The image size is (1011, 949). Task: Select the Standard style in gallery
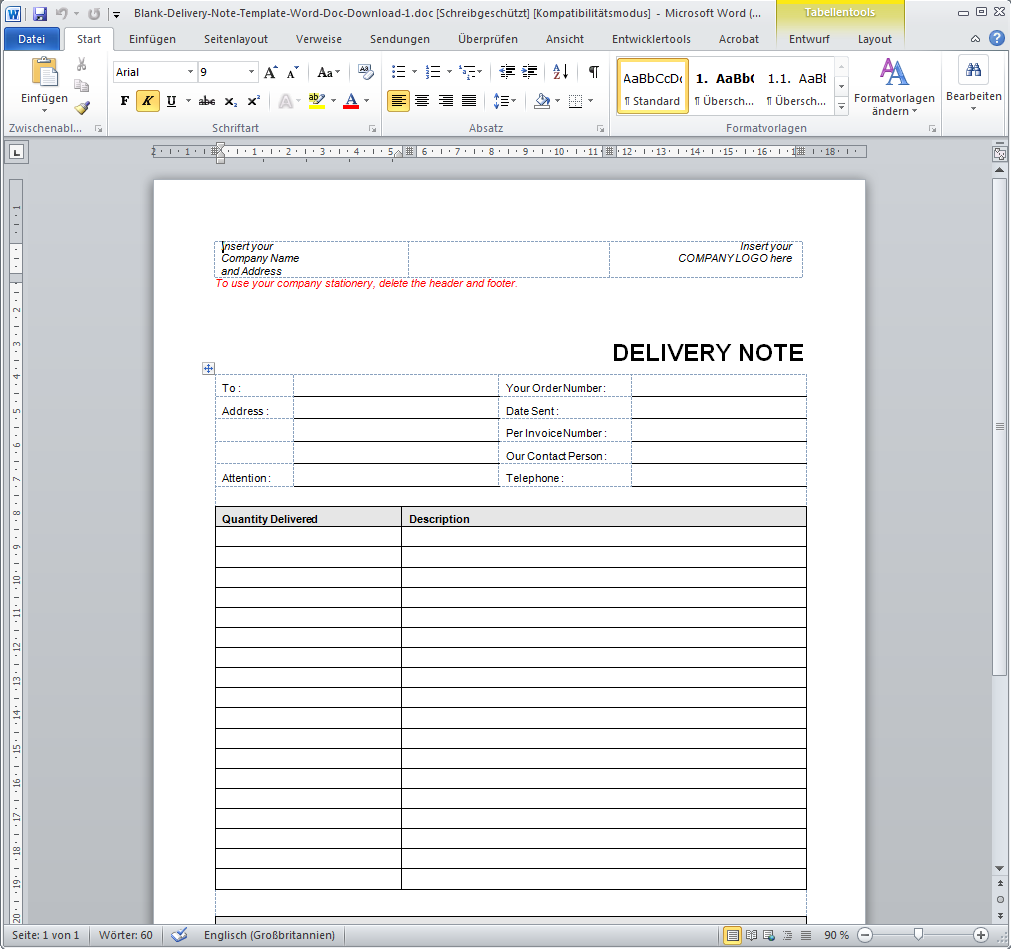tap(652, 87)
